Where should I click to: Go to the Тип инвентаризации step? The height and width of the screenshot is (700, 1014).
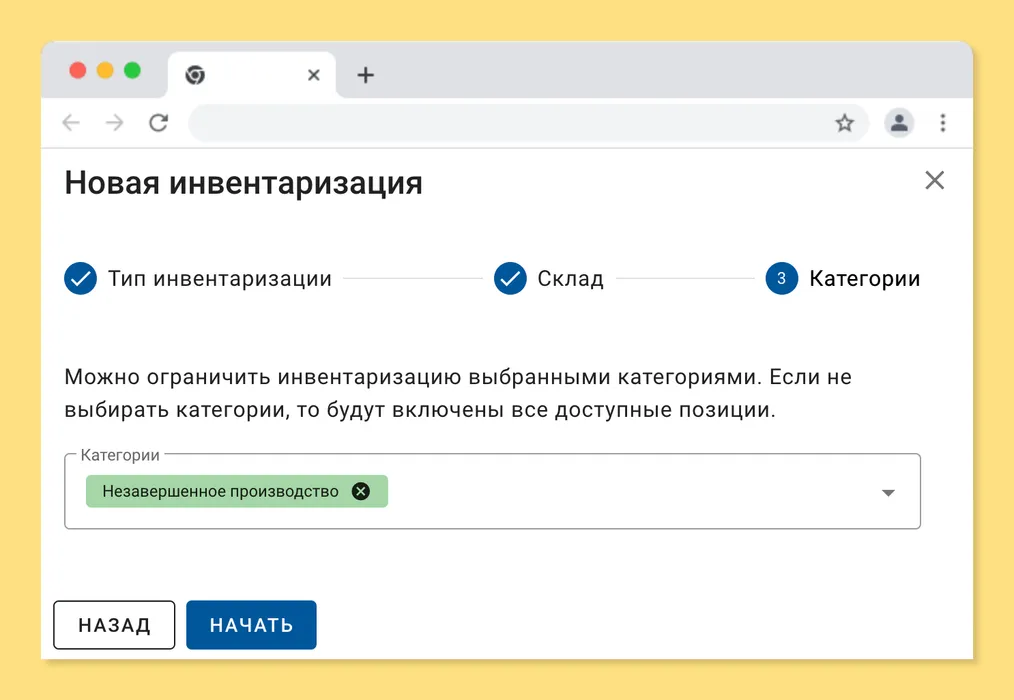coord(198,278)
